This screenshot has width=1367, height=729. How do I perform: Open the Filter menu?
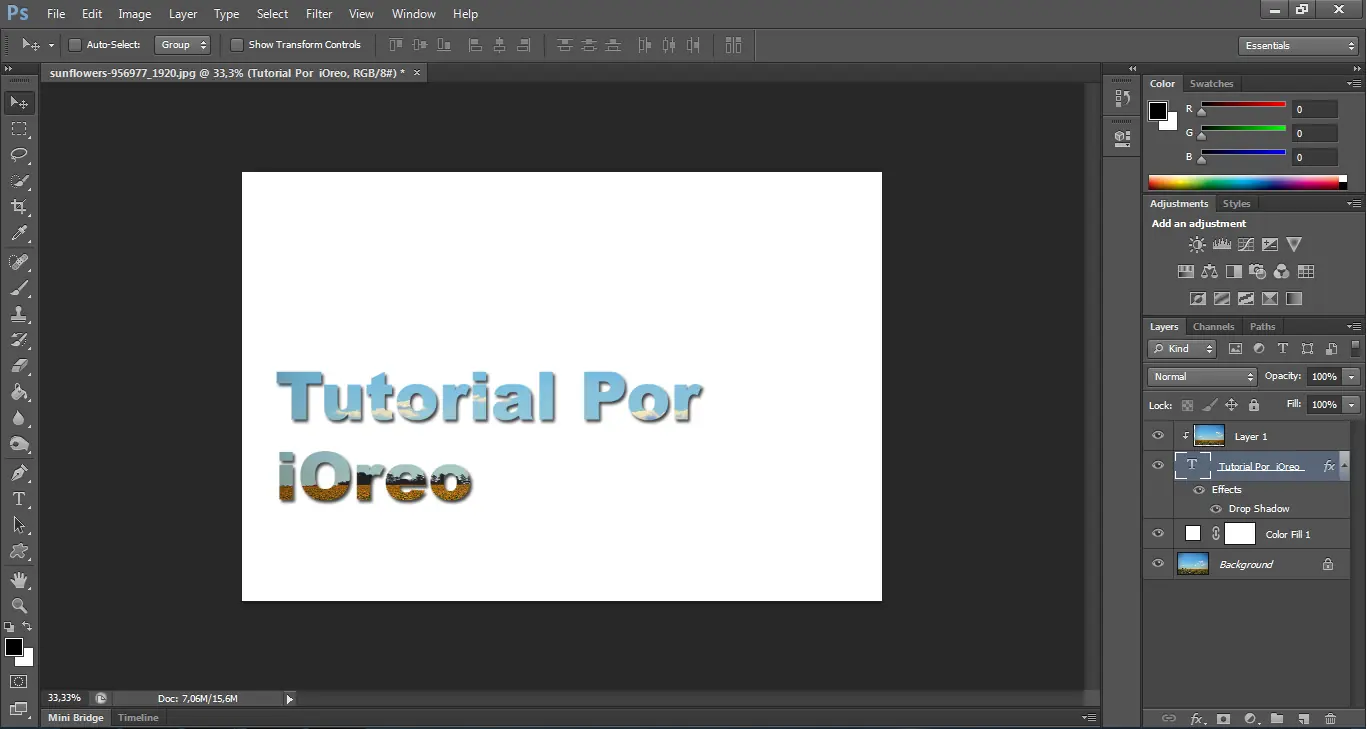pyautogui.click(x=319, y=14)
